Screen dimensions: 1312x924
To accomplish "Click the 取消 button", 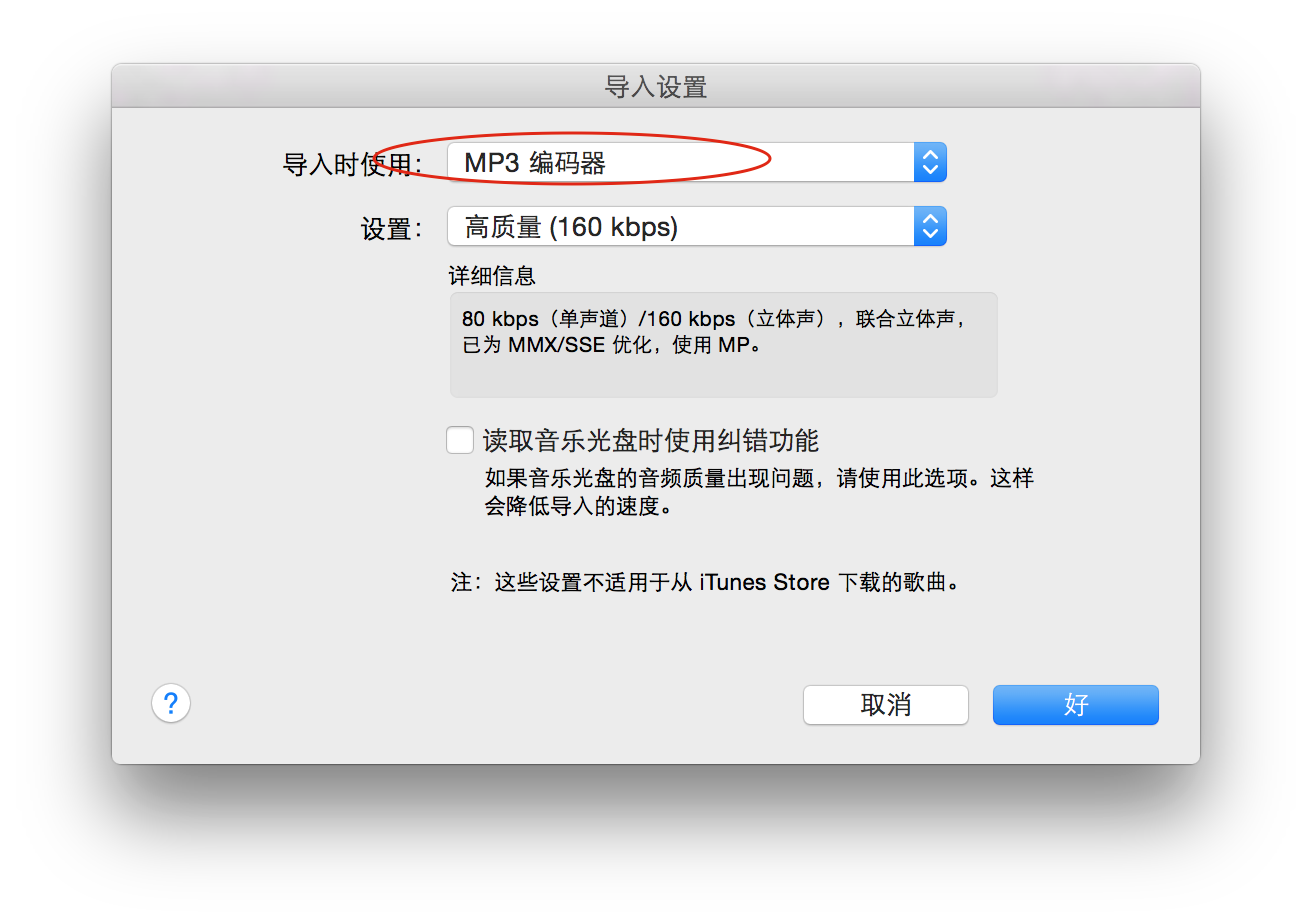I will click(886, 705).
